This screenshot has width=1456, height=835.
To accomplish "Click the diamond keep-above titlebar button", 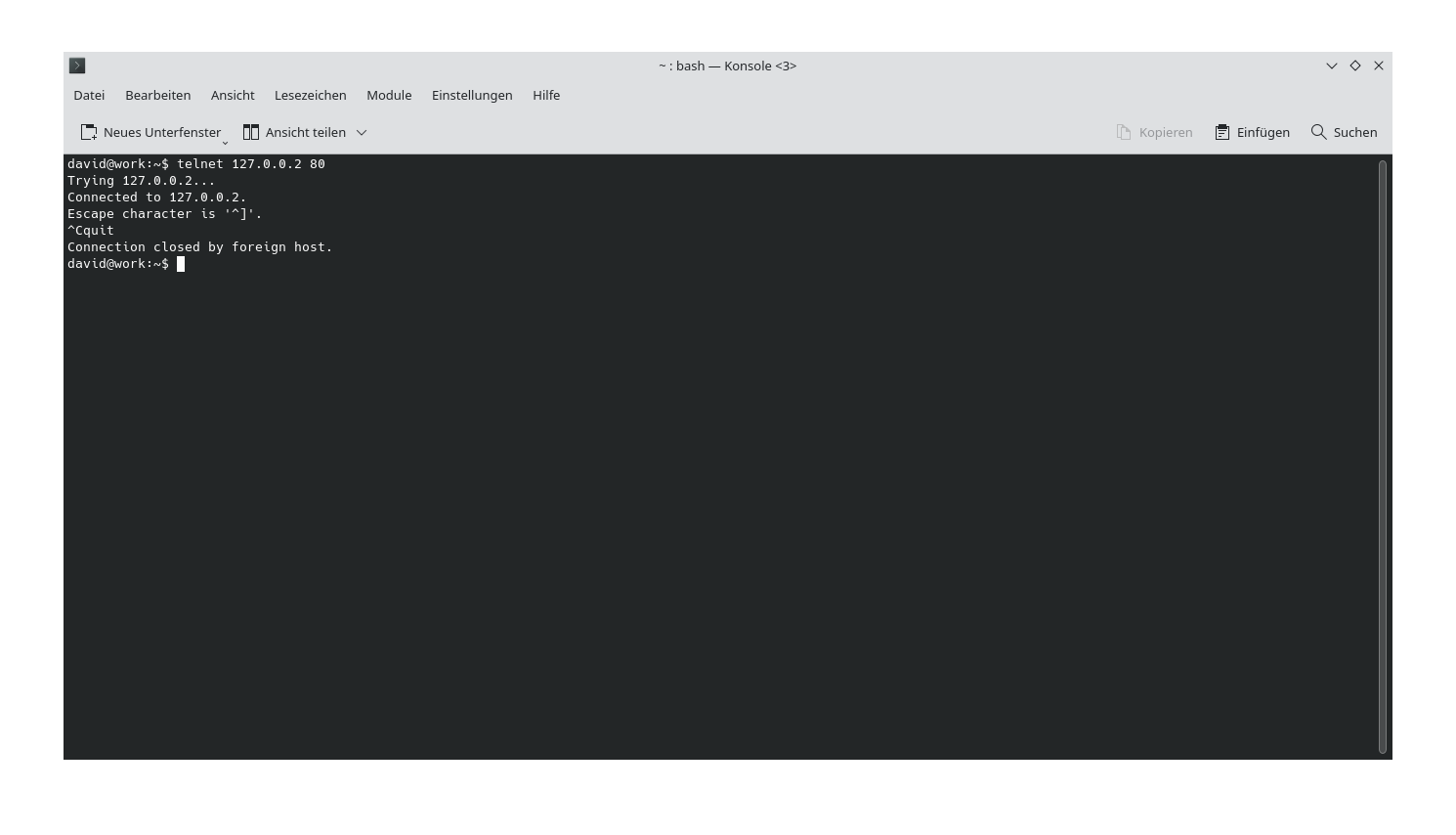I will 1355,66.
